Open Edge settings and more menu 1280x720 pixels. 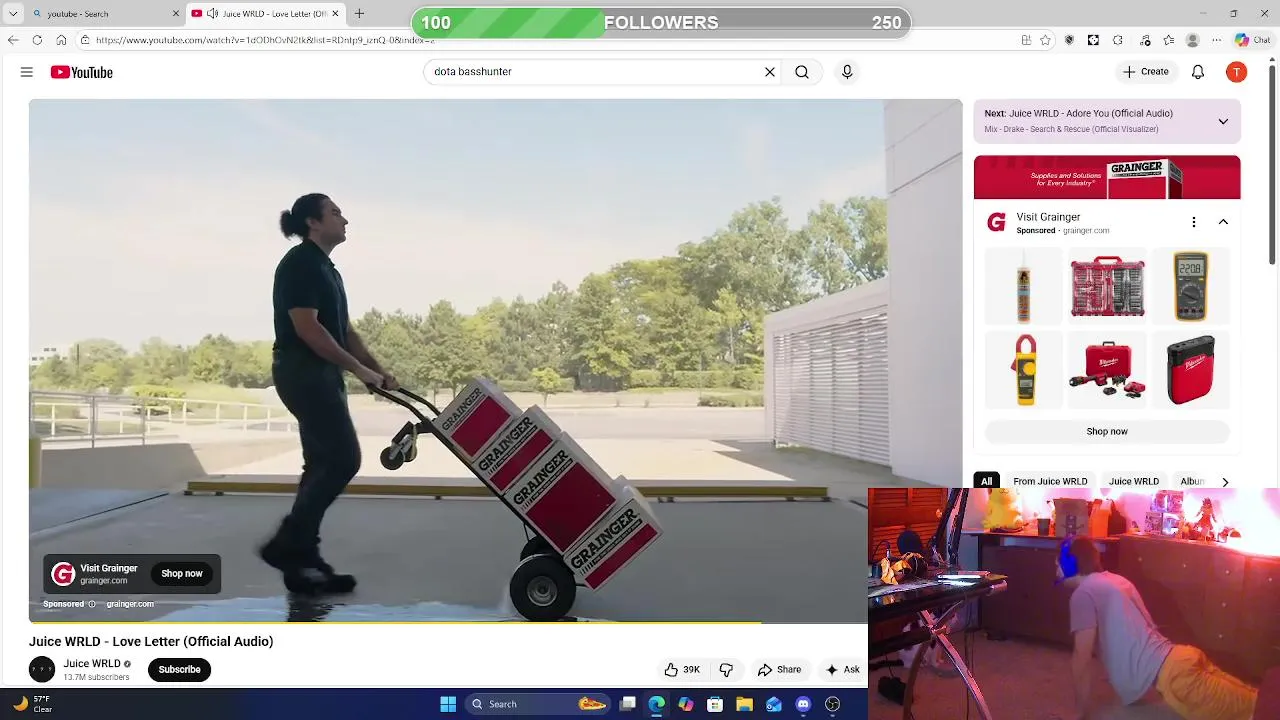coord(1217,40)
